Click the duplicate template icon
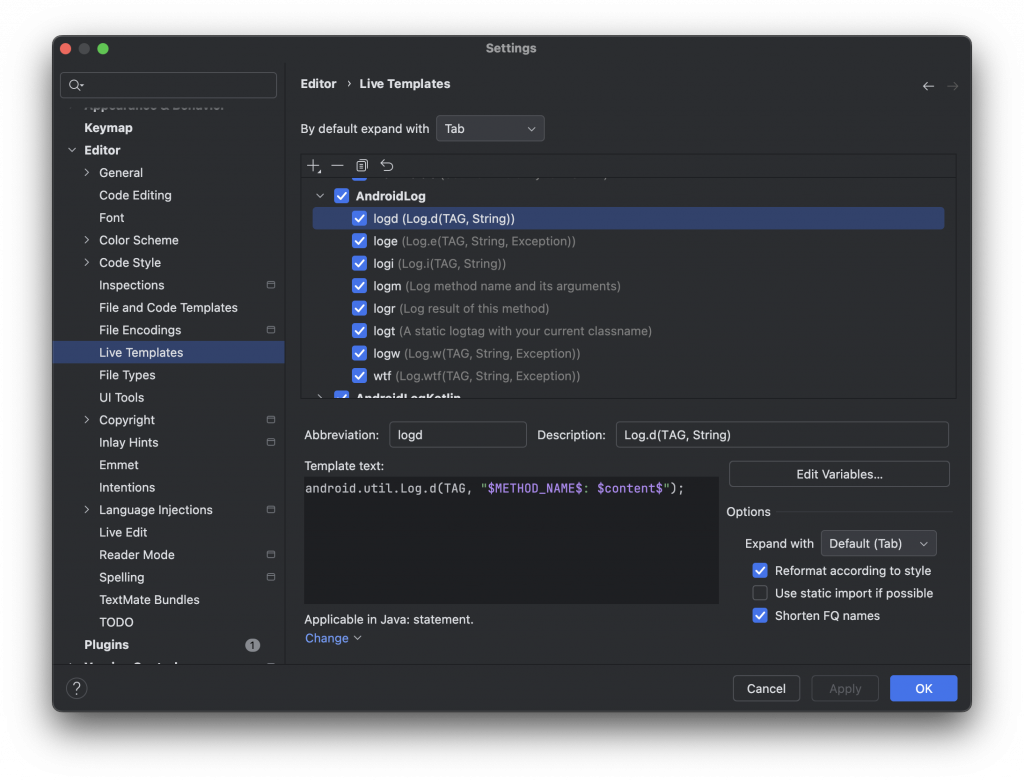1024x781 pixels. click(362, 166)
